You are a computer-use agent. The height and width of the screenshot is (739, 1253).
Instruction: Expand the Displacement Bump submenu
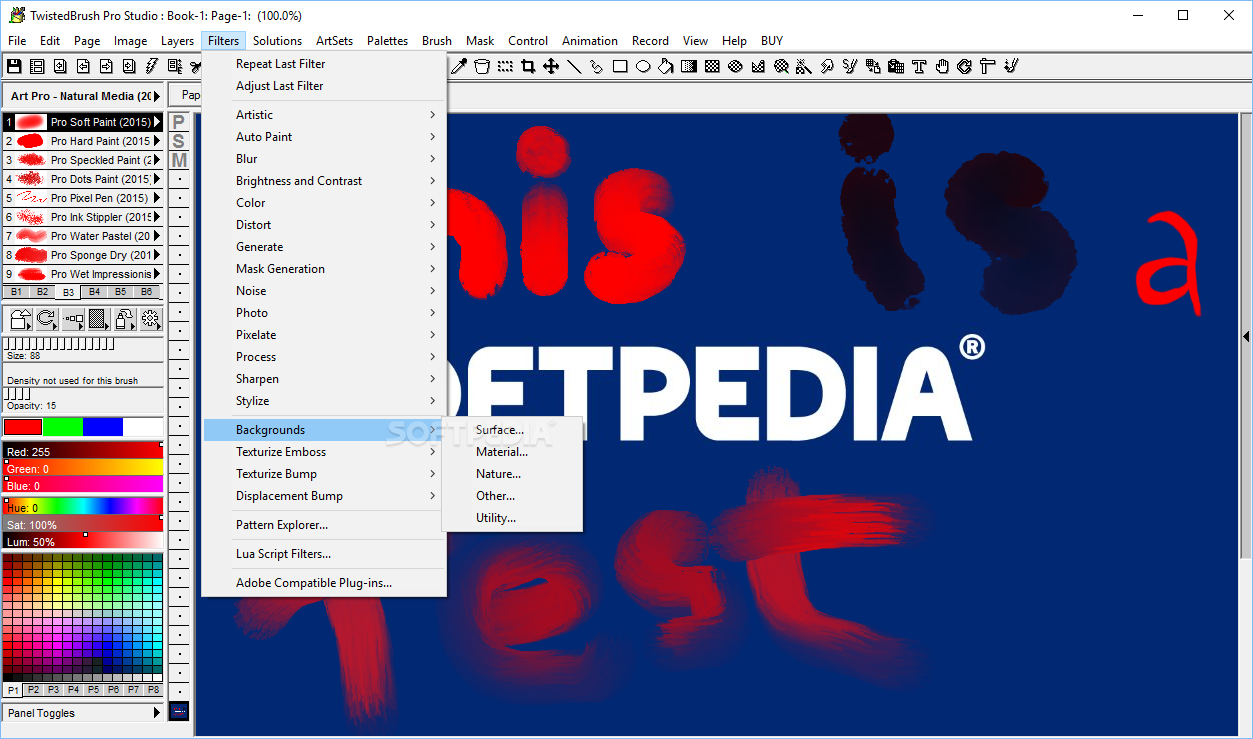325,496
